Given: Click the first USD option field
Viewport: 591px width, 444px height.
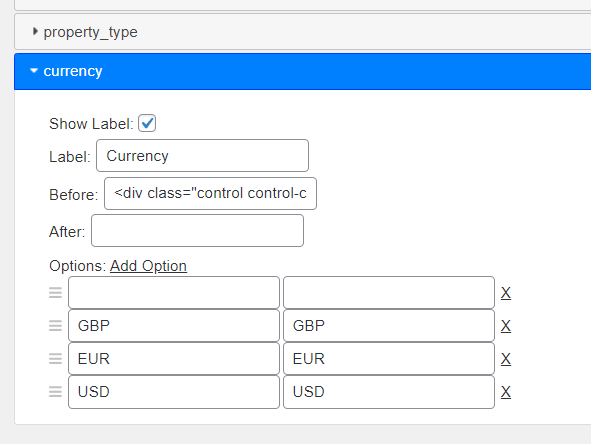Looking at the screenshot, I should pyautogui.click(x=174, y=392).
